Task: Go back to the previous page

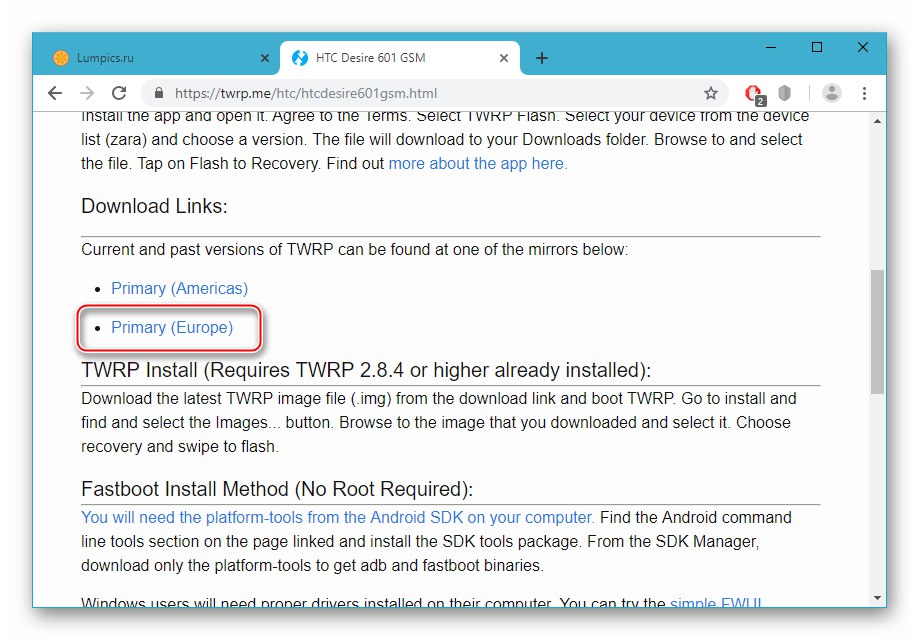Action: pos(55,93)
